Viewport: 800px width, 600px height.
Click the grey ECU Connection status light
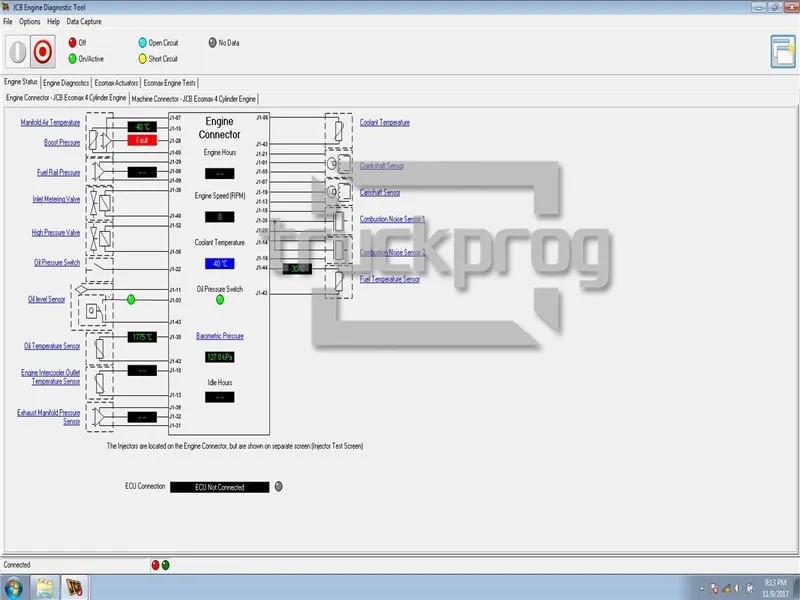pyautogui.click(x=279, y=486)
